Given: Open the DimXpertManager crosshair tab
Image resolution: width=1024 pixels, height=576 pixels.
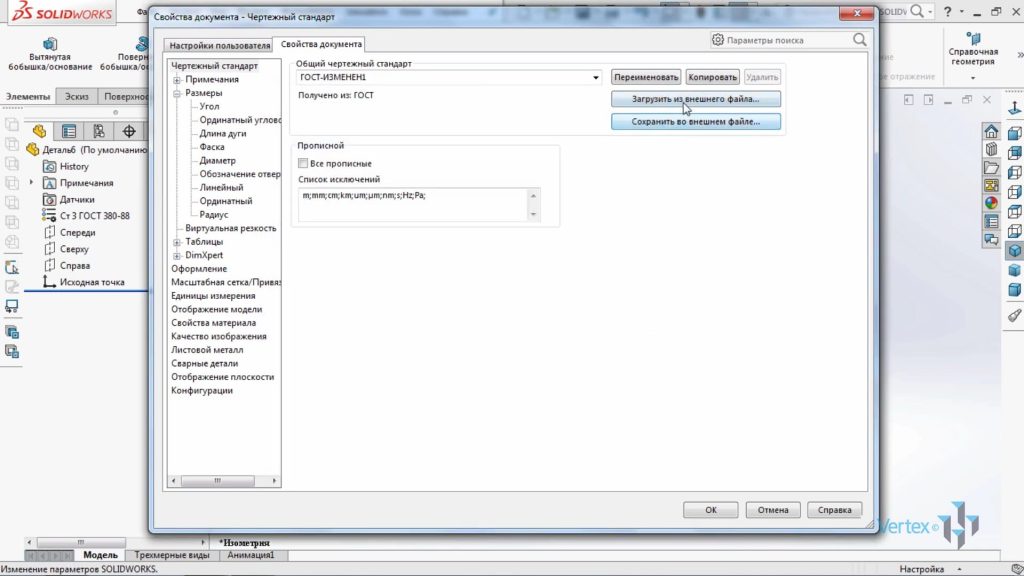Looking at the screenshot, I should click(x=129, y=131).
